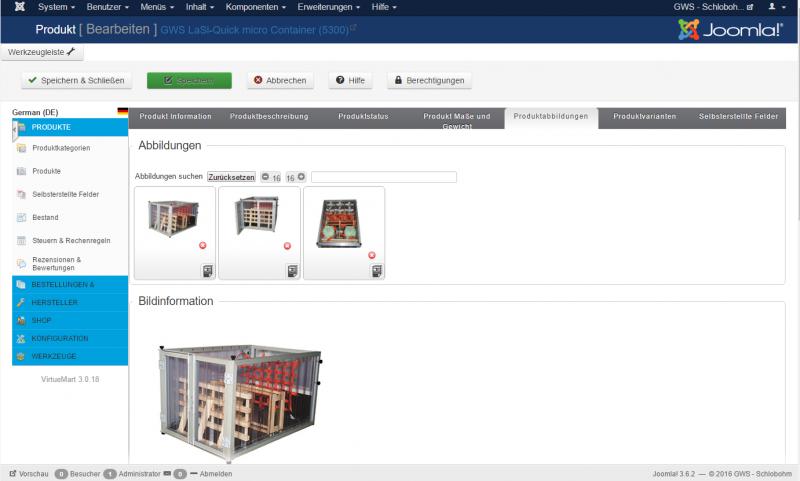
Task: Collapse sidebar using the left arrow handle
Action: (15, 128)
